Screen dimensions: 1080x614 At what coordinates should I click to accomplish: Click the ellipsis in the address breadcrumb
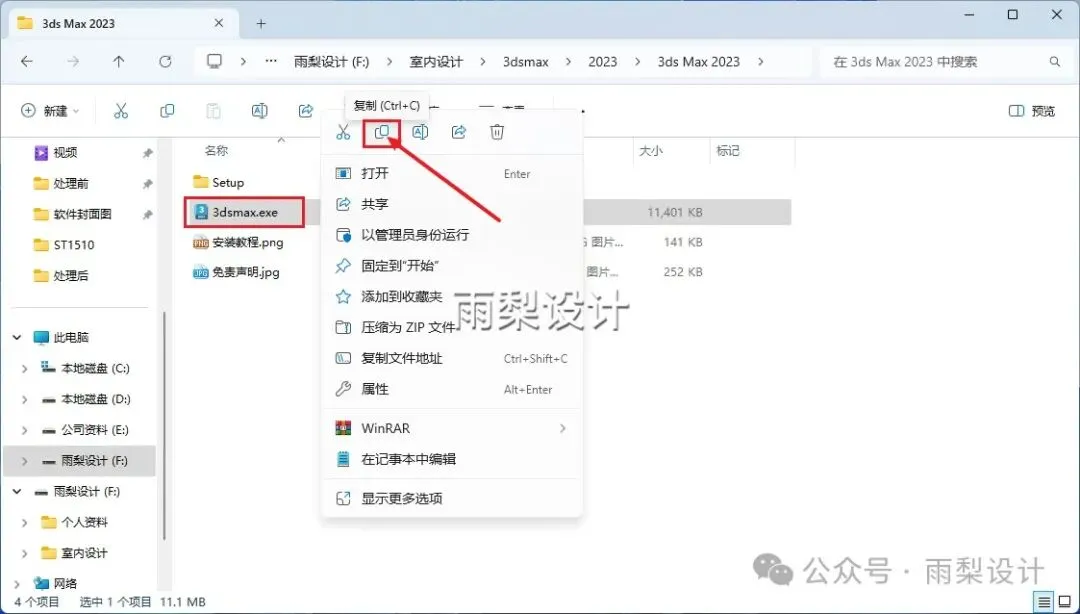271,61
